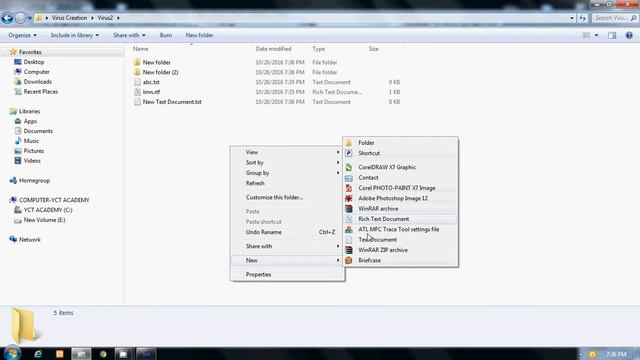
Task: Sort by Size column header
Action: point(373,49)
